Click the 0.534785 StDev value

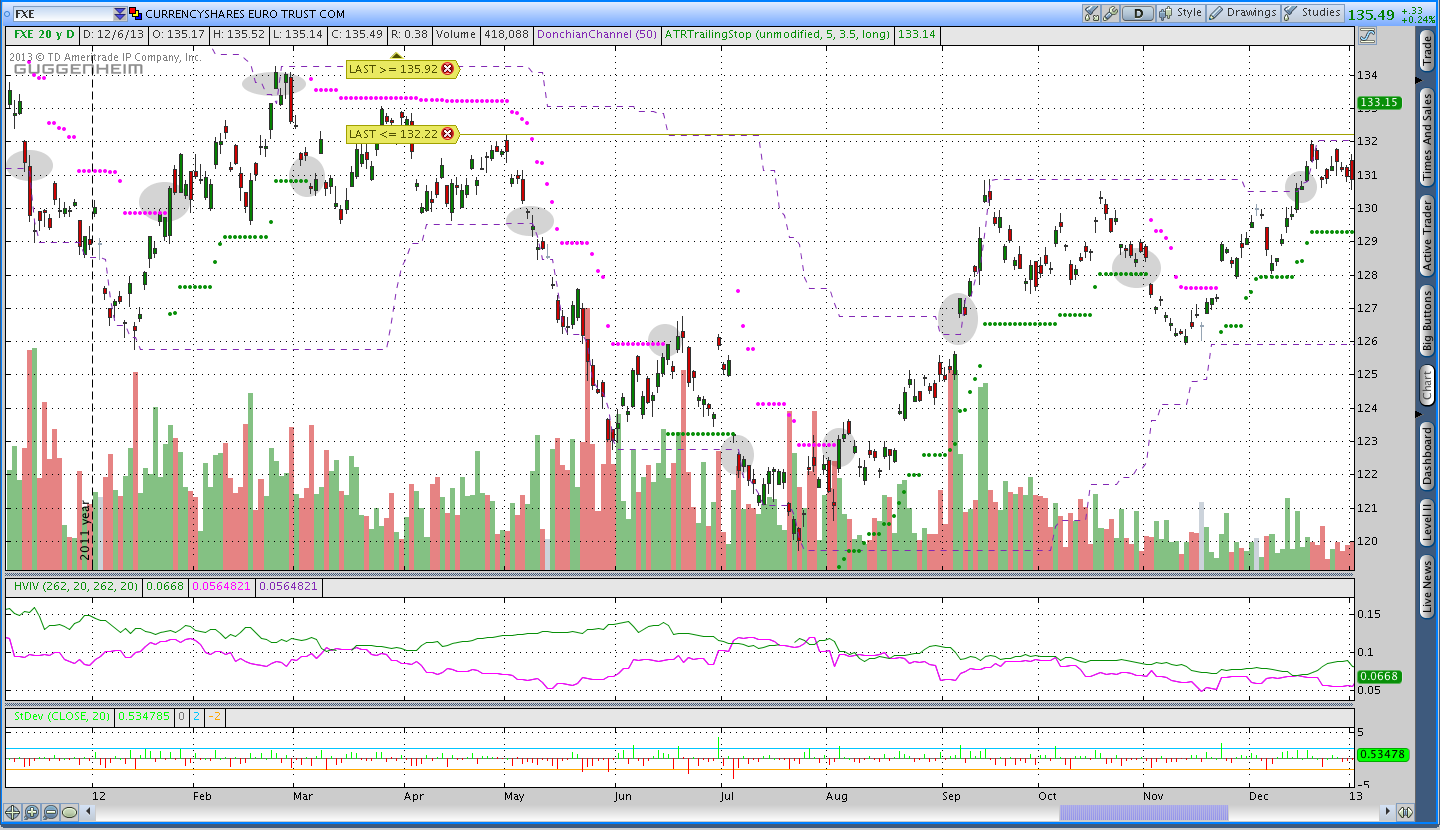145,716
